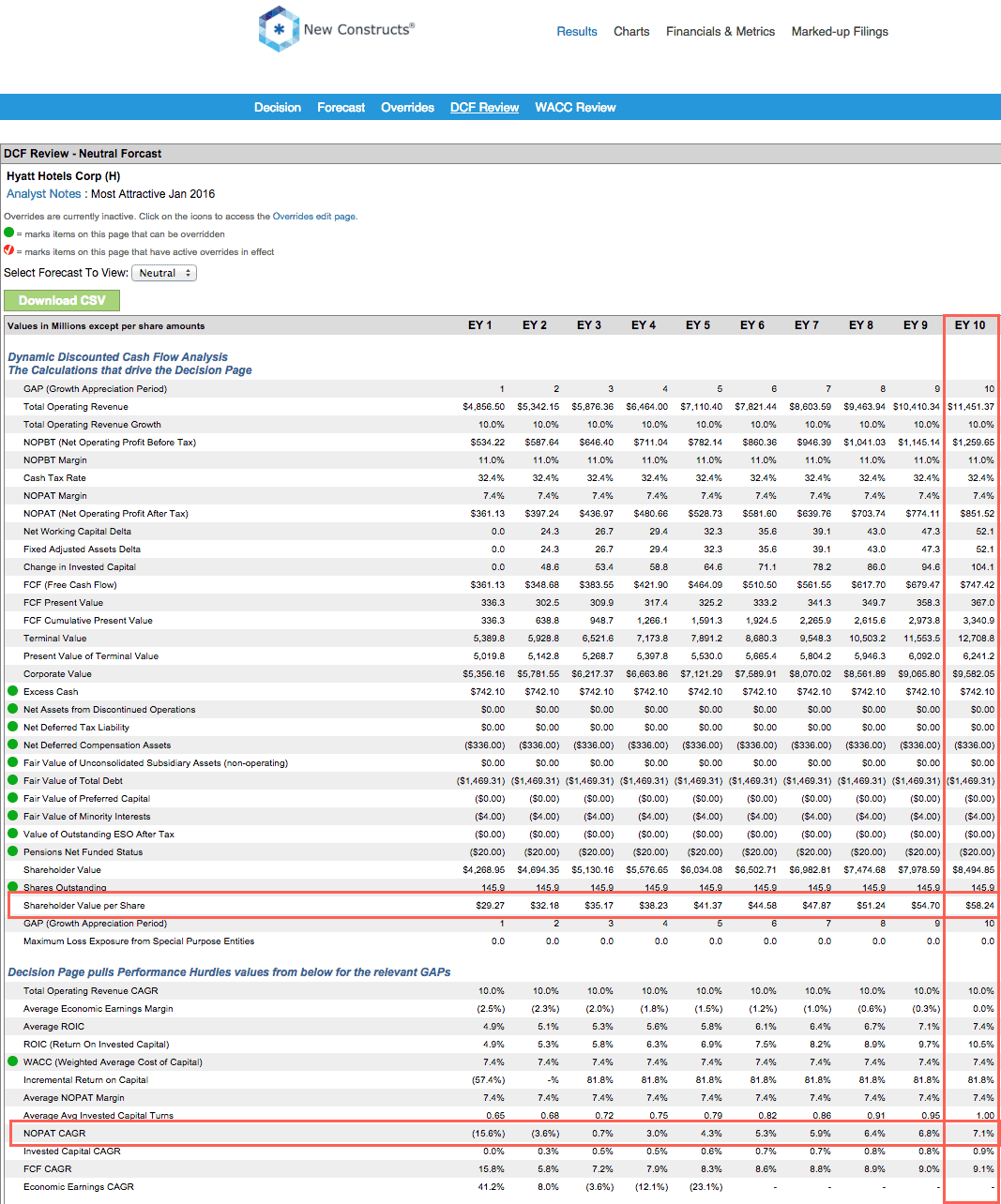This screenshot has height=1204, width=1001.
Task: Click override dot for Fair Value of Preferred Capital
Action: 13,798
